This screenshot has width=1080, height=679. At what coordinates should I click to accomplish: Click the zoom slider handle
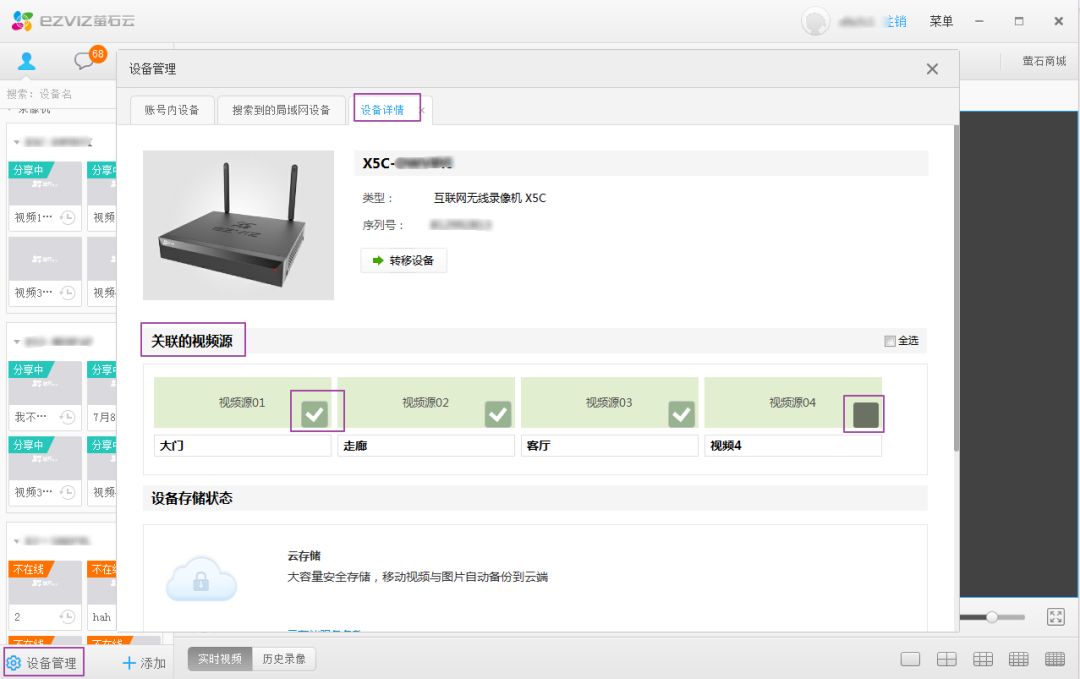(991, 617)
